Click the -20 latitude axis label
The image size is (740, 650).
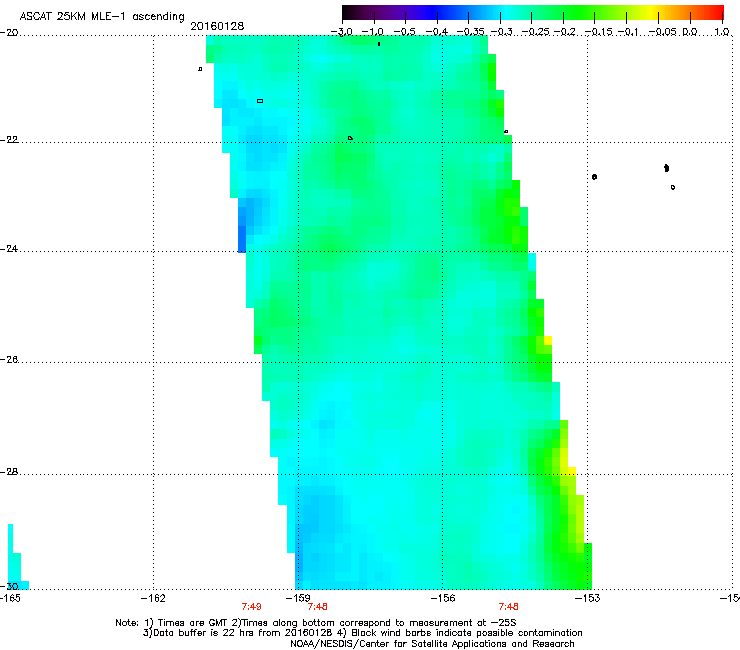click(9, 33)
